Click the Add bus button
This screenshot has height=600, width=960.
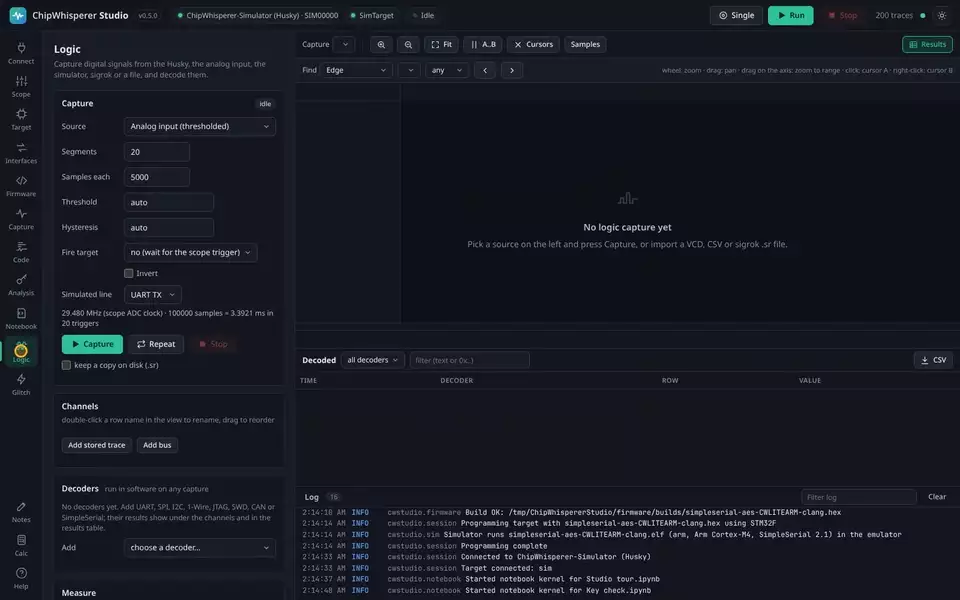coord(157,445)
